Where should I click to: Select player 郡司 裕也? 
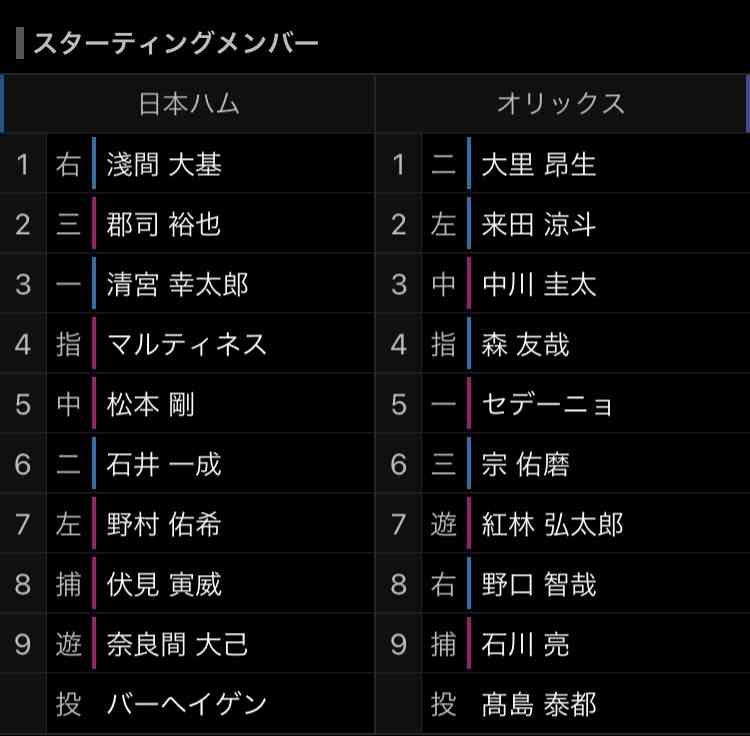click(164, 224)
